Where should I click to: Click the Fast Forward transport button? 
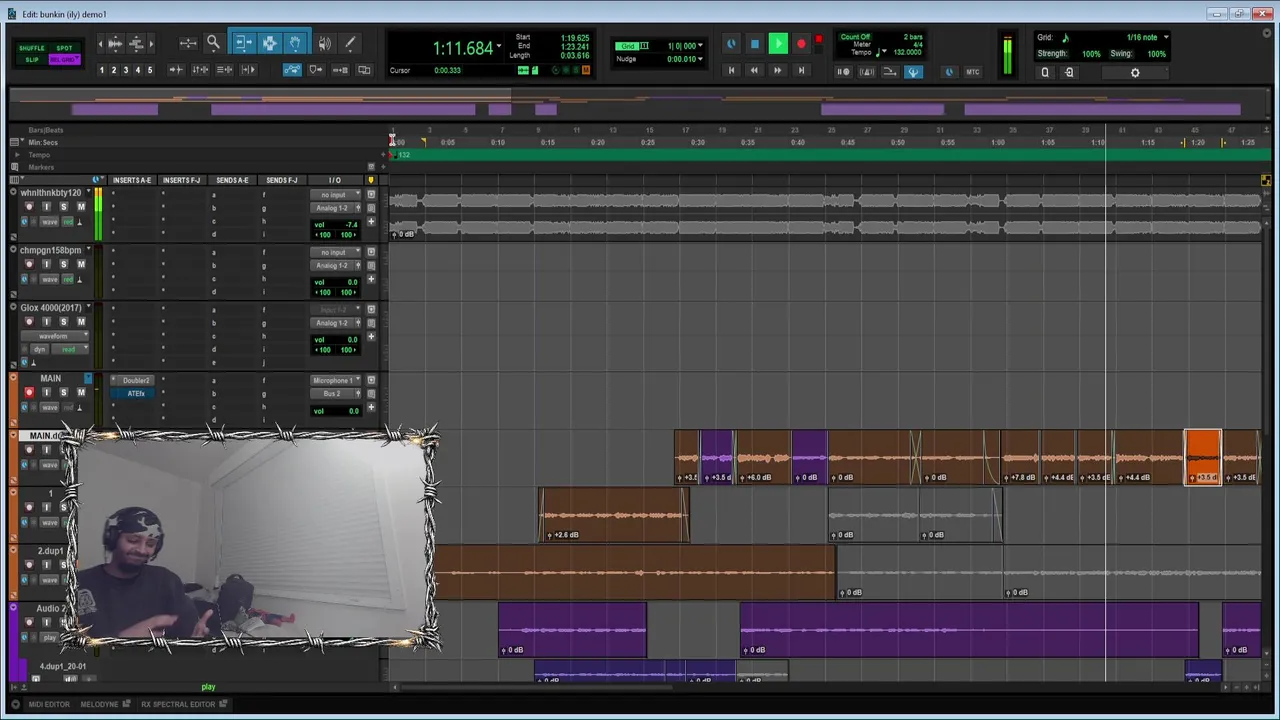pyautogui.click(x=778, y=70)
